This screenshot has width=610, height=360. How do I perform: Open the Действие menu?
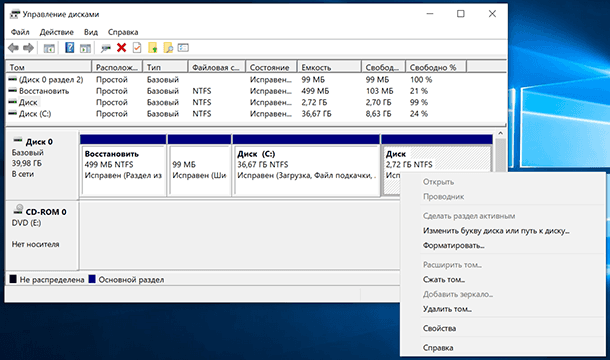click(x=56, y=32)
